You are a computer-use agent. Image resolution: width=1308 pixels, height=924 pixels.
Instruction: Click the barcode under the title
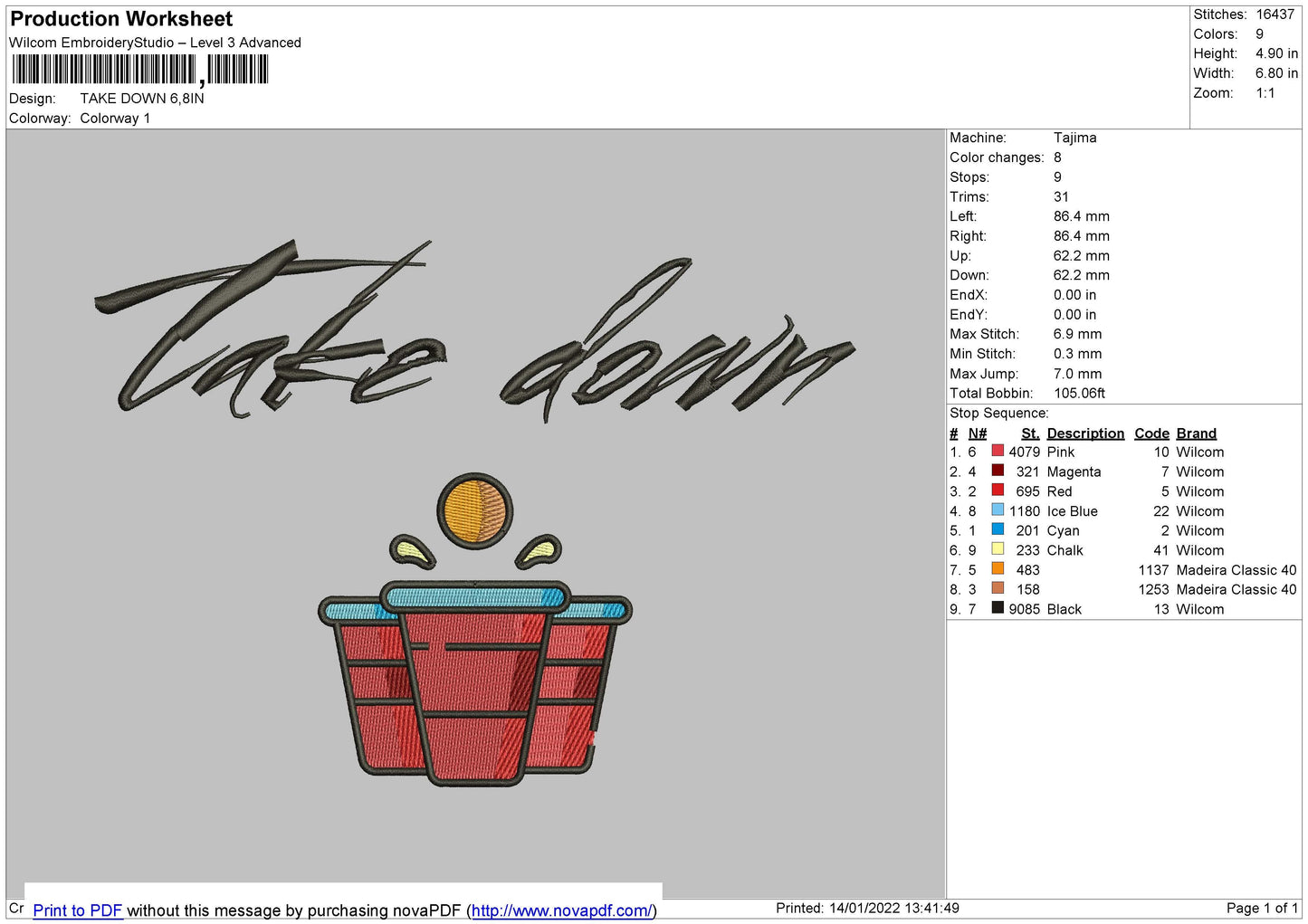click(140, 70)
